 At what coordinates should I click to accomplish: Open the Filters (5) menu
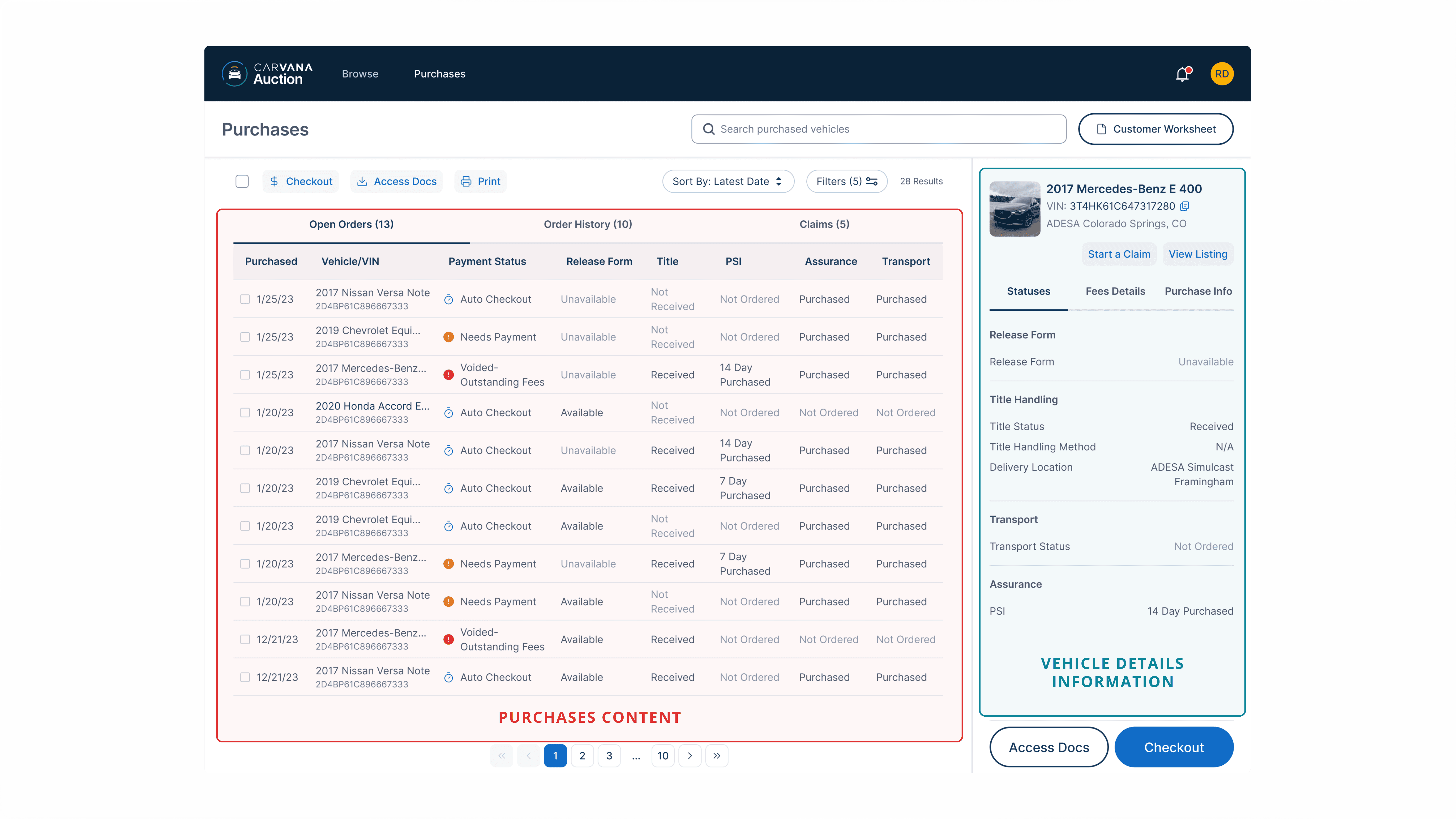point(847,181)
